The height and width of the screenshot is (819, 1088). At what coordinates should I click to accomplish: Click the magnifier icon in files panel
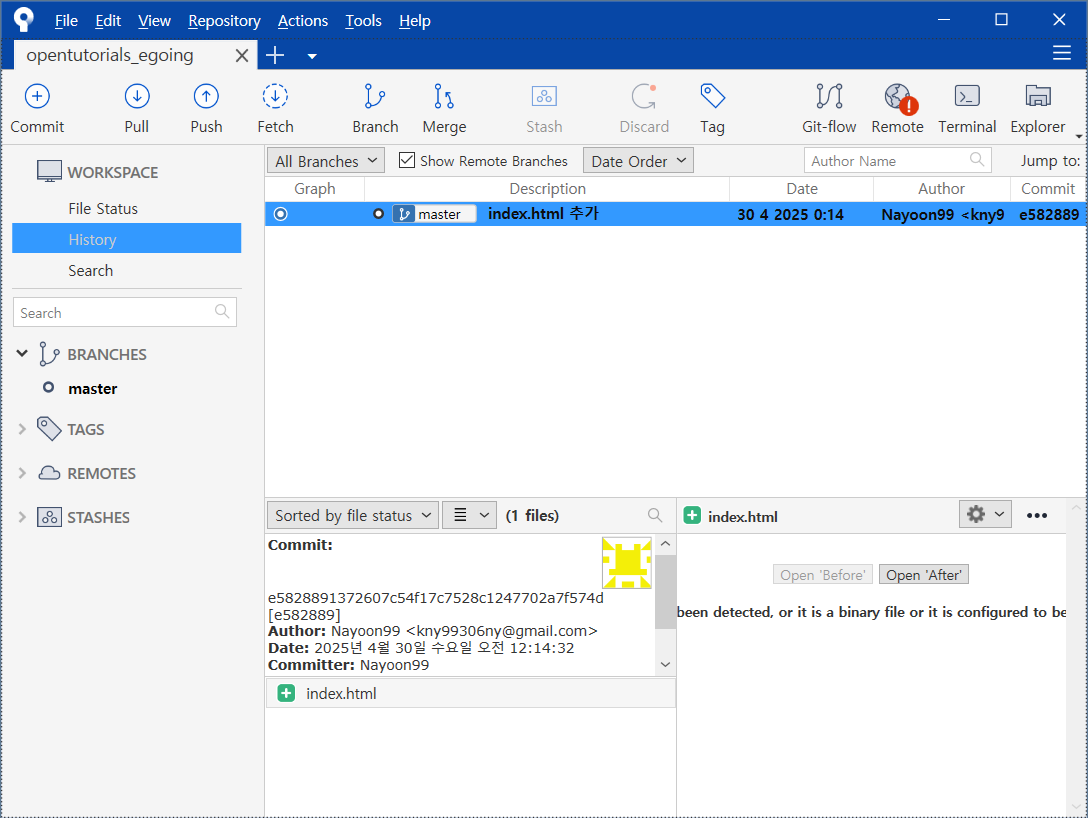click(654, 515)
